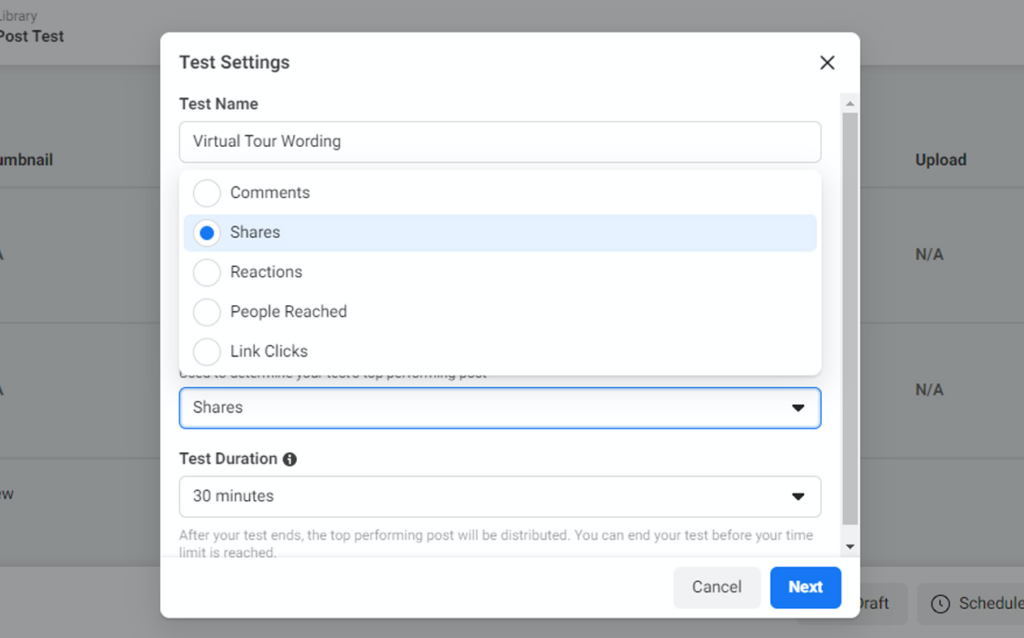Click the scrollbar up arrow

pyautogui.click(x=850, y=102)
